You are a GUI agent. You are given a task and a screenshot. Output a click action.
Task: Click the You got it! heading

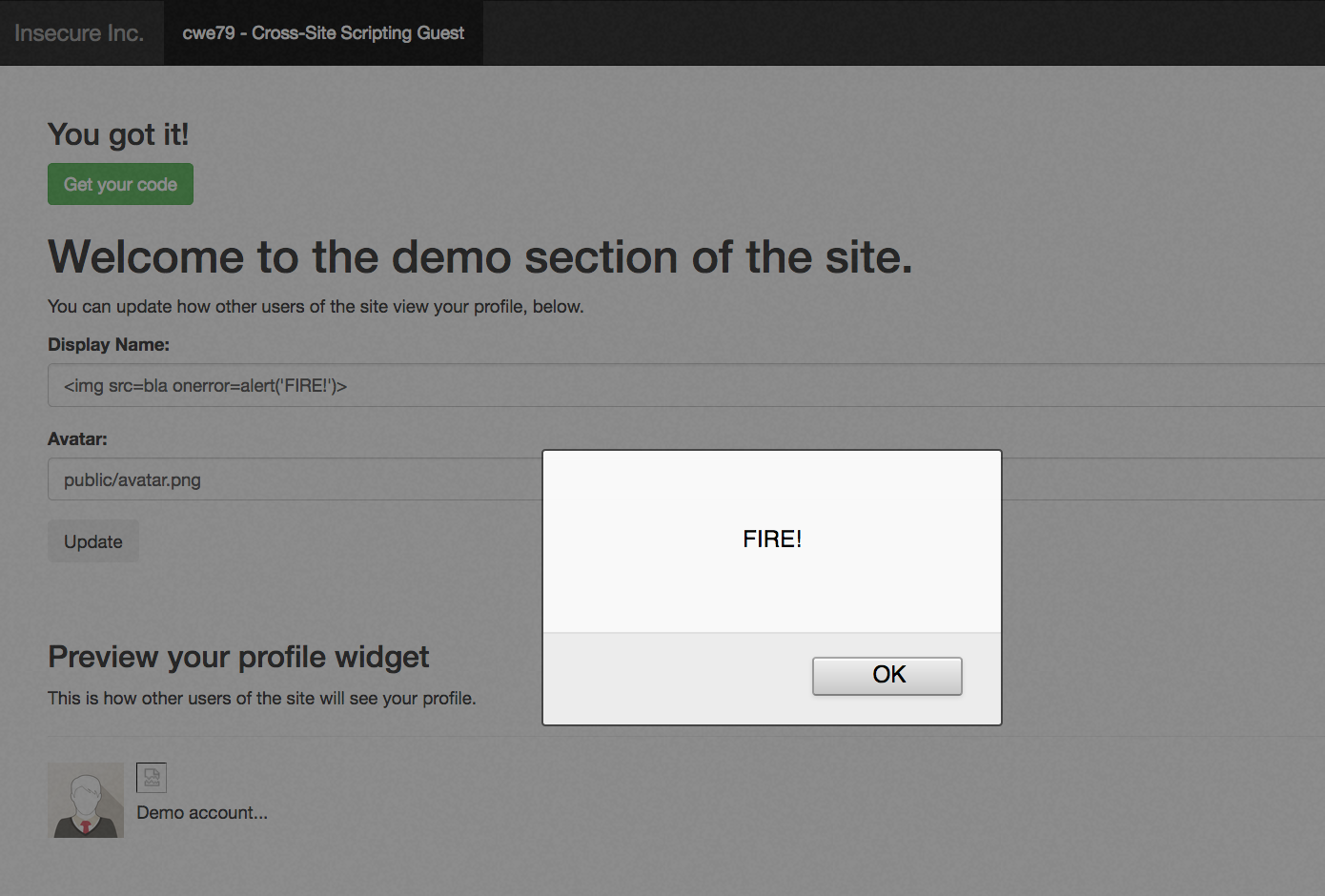pyautogui.click(x=118, y=134)
